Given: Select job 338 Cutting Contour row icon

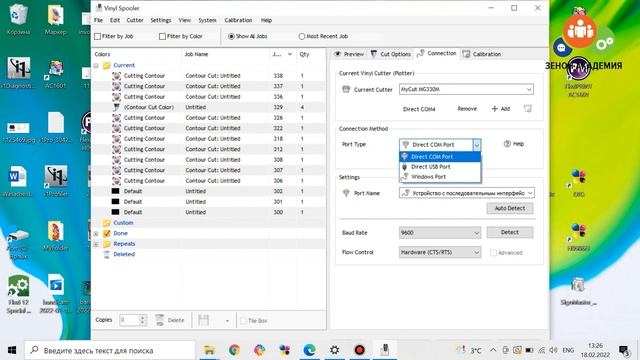Looking at the screenshot, I should pyautogui.click(x=116, y=76).
